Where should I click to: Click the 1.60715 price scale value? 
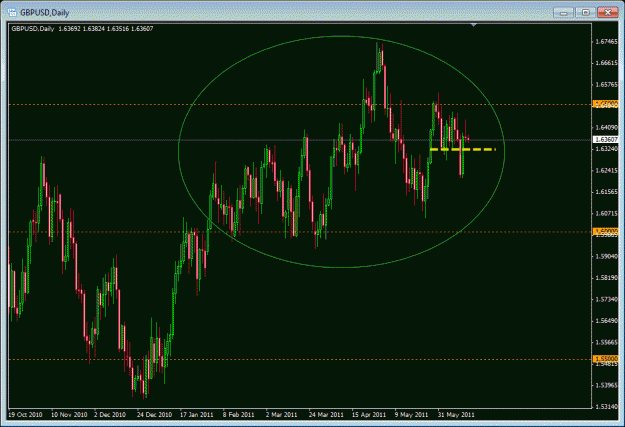click(x=606, y=213)
